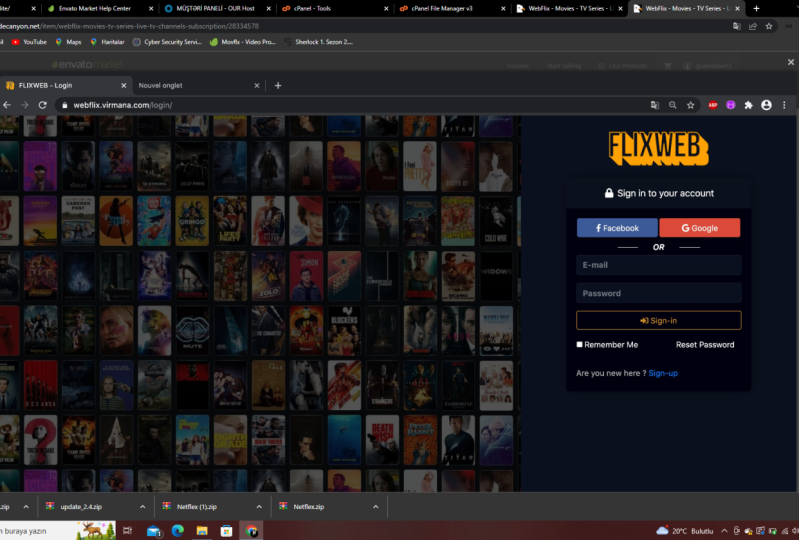
Task: Click the translate icon in the codecanyon address bar
Action: 736,26
